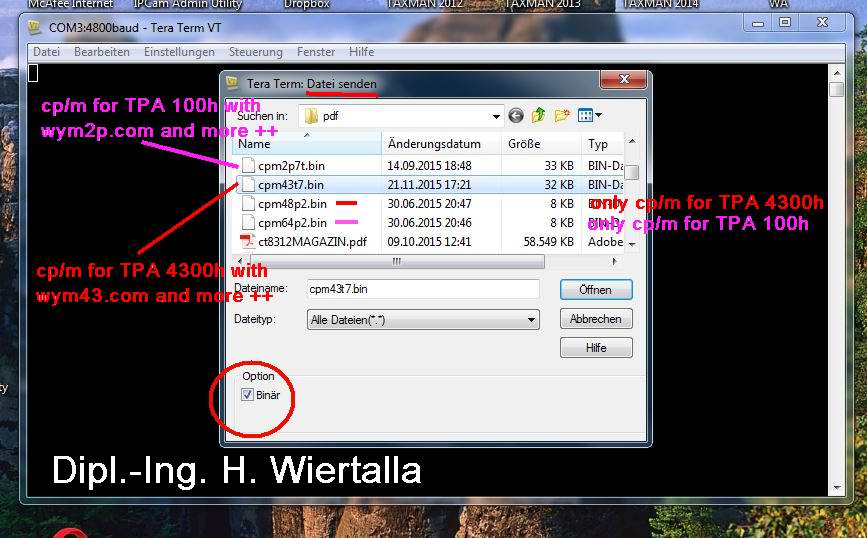Image resolution: width=867 pixels, height=538 pixels.
Task: Click the Dateiname input field
Action: click(422, 290)
